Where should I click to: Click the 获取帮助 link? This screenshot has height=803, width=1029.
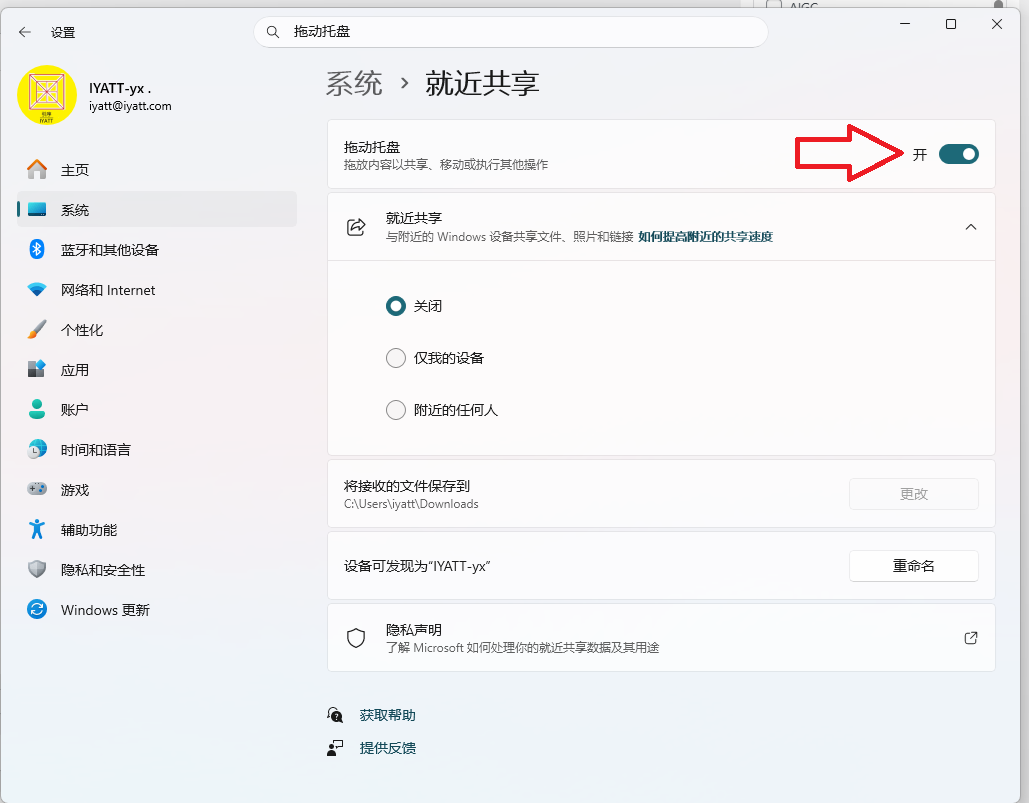387,715
